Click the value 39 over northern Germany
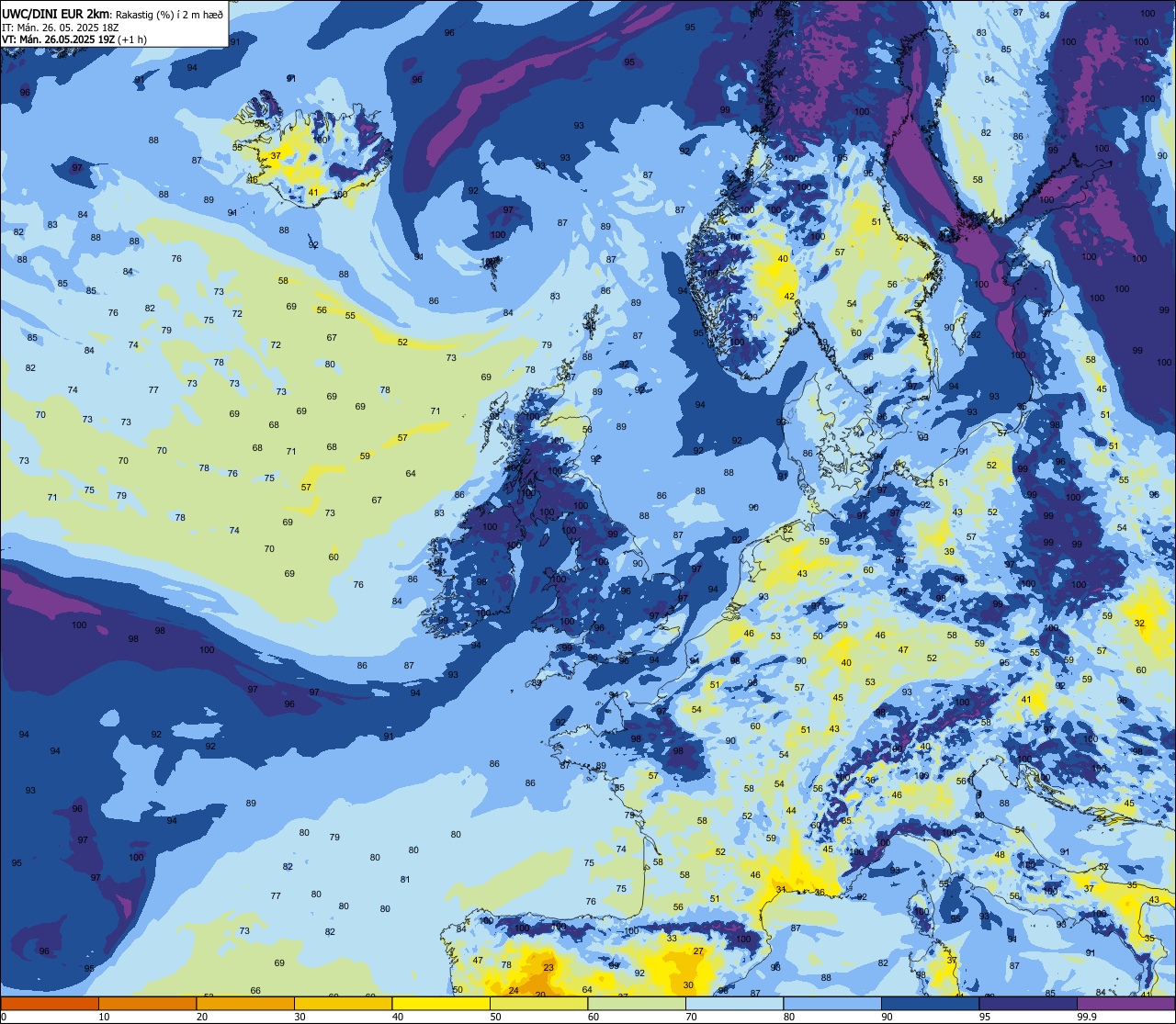This screenshot has width=1176, height=1024. (x=949, y=552)
